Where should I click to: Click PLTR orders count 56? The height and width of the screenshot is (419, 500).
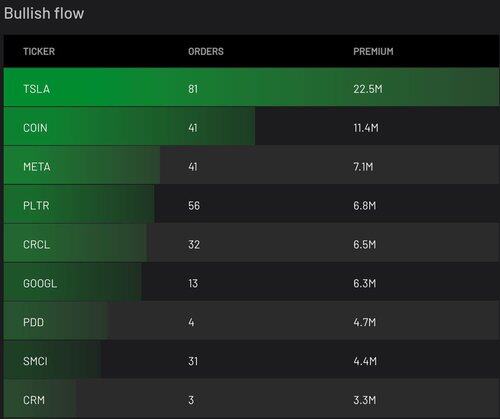[x=194, y=205]
